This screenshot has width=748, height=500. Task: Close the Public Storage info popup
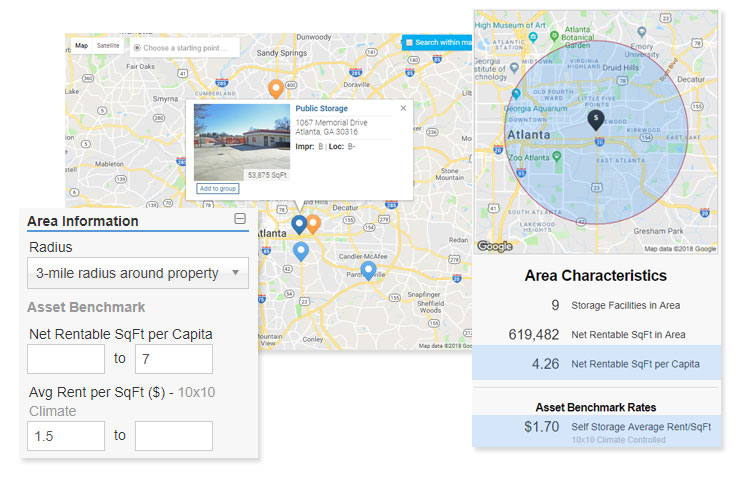coord(404,108)
